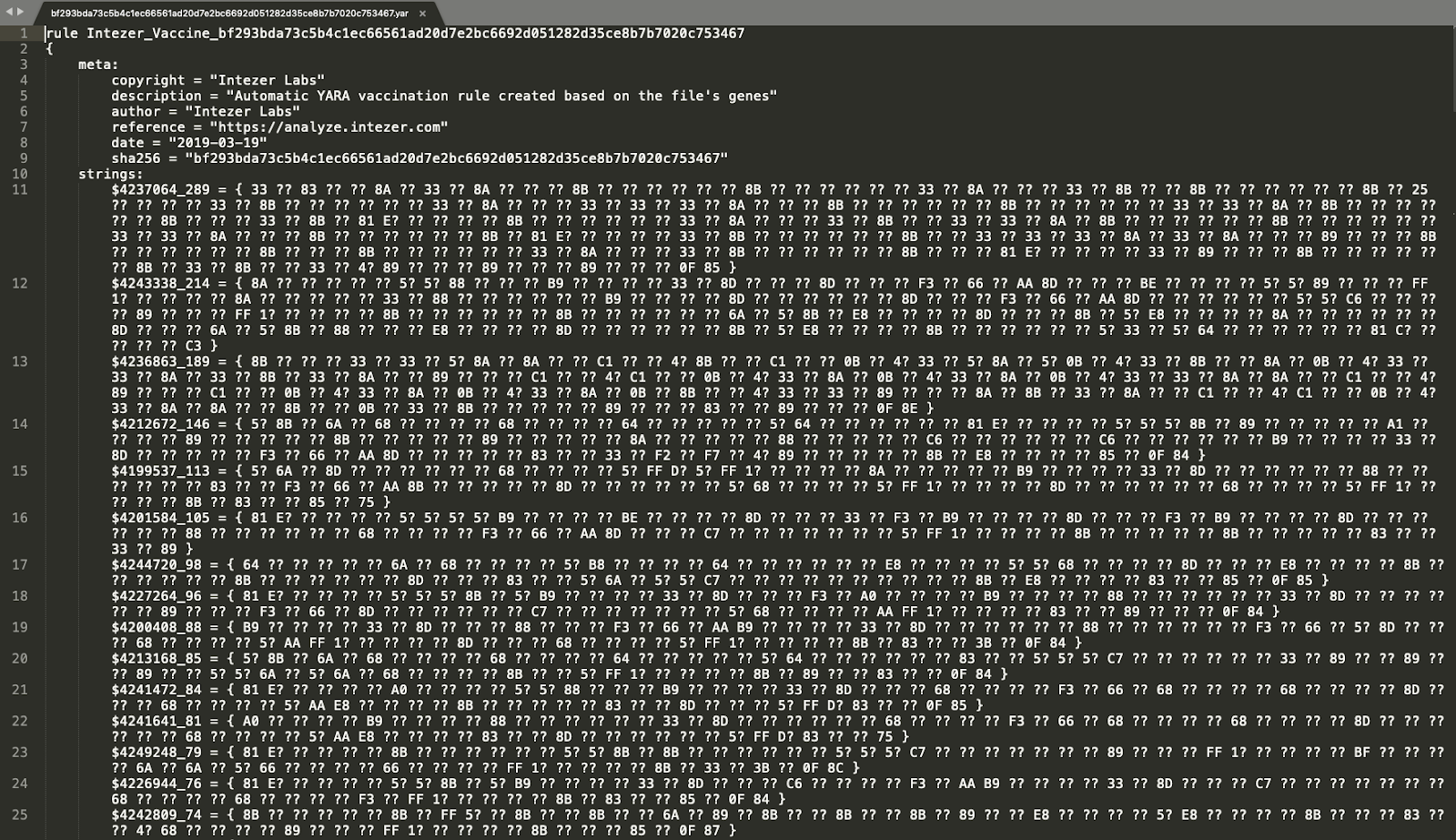This screenshot has width=1456, height=840.
Task: Click the $4244720_98 string identifier
Action: [x=157, y=565]
